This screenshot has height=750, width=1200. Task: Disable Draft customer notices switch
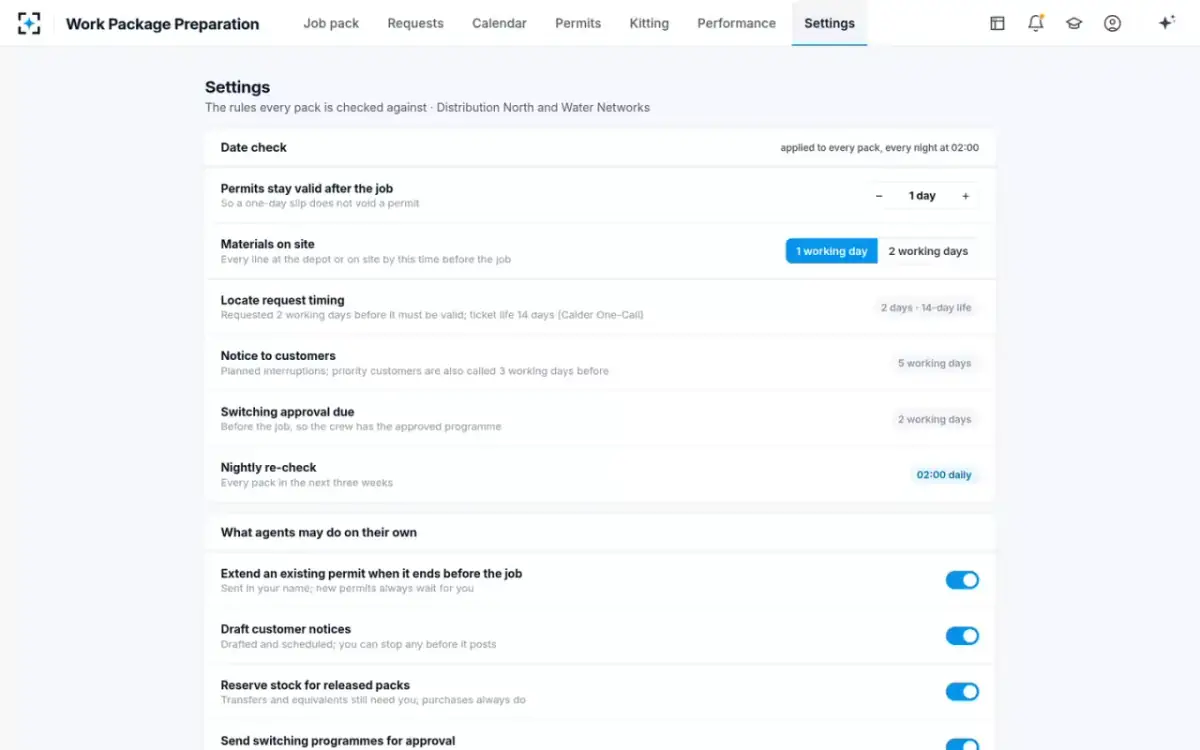(x=962, y=636)
